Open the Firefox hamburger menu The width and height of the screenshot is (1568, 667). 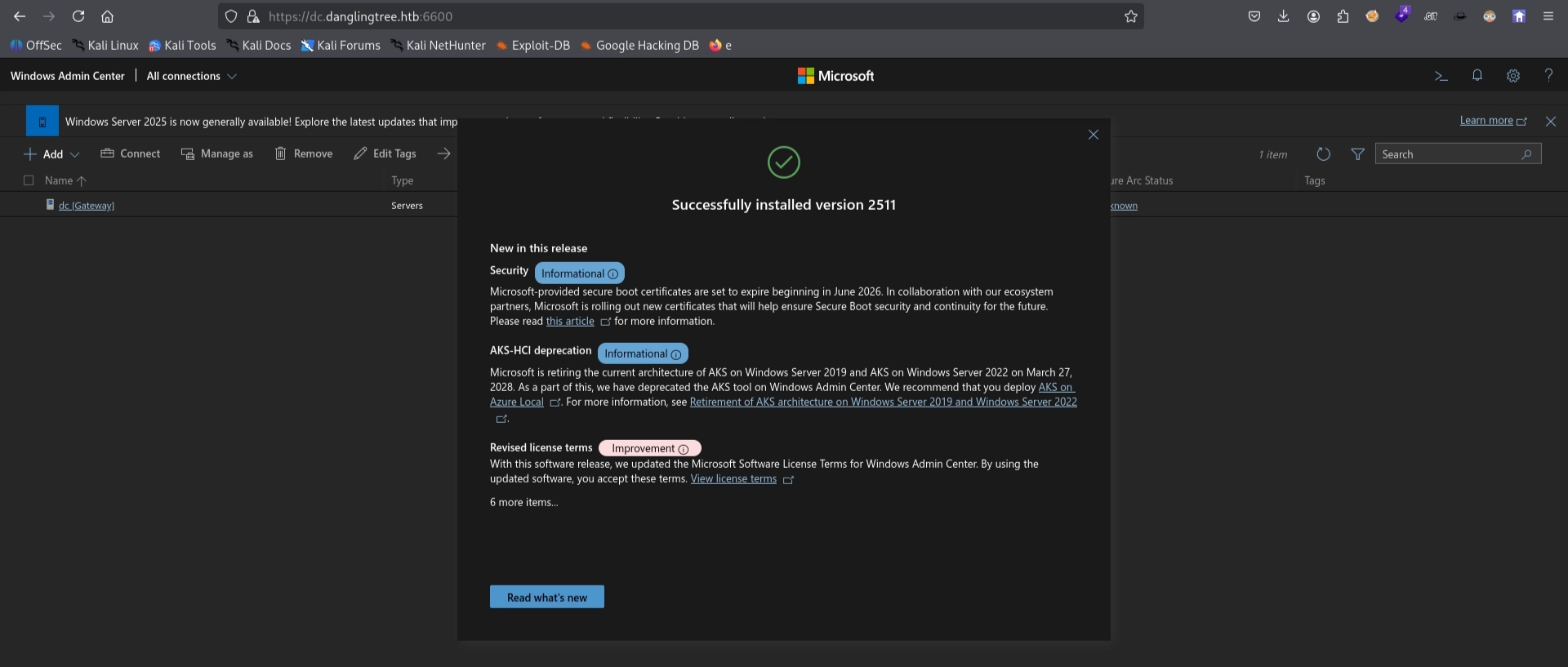coord(1548,16)
